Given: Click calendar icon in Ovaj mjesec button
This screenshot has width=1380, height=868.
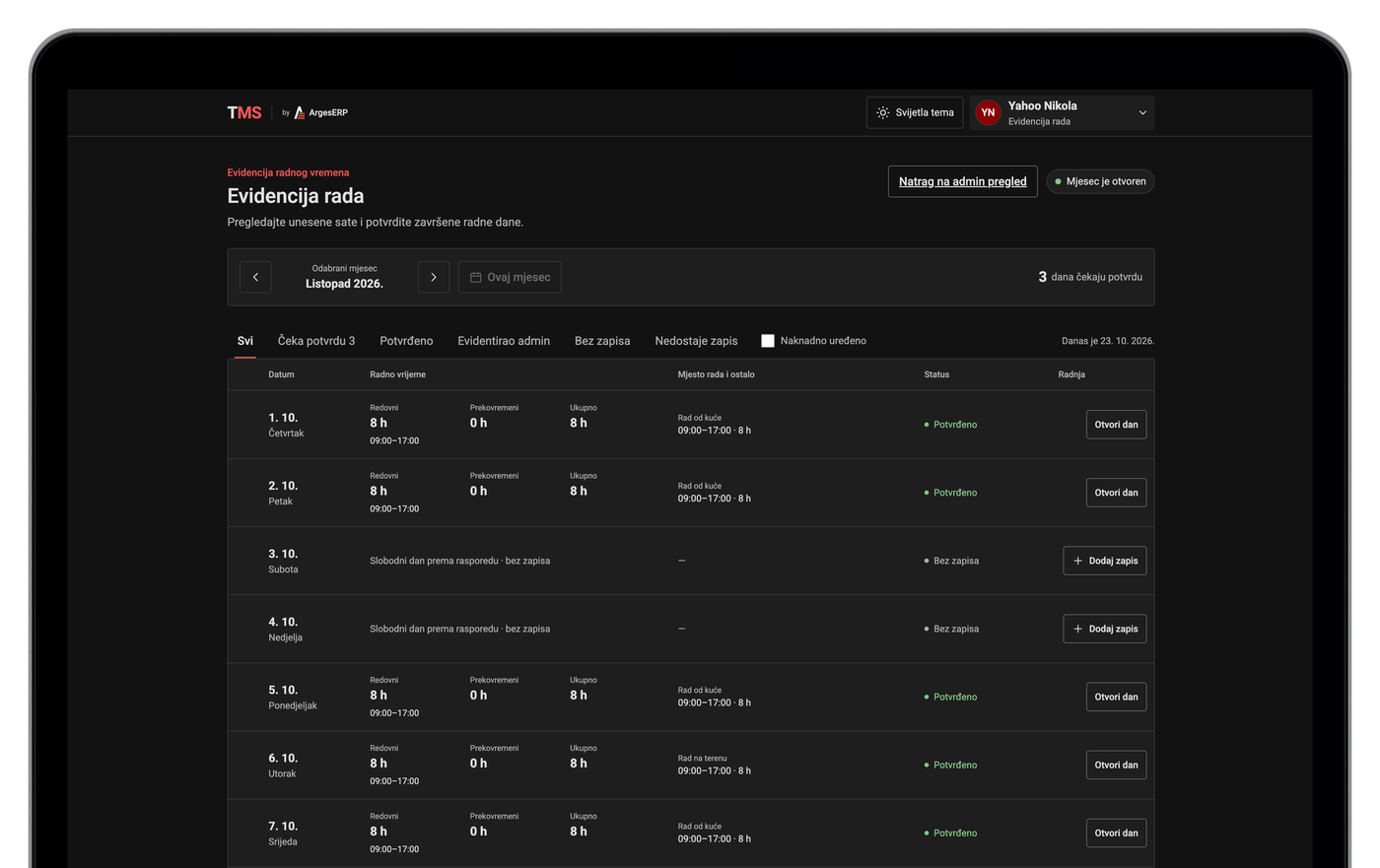Looking at the screenshot, I should [x=475, y=277].
